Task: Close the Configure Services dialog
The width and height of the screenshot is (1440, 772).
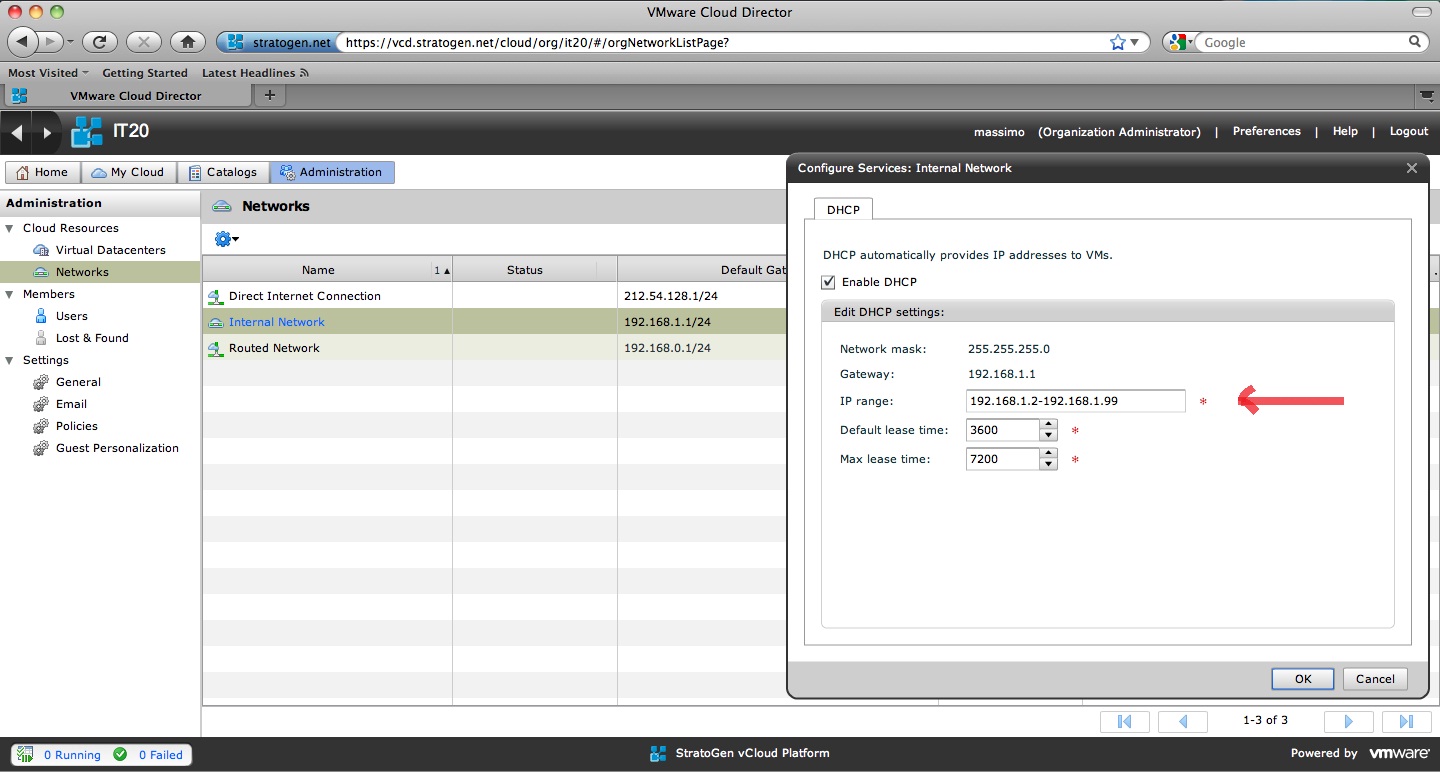Action: point(1412,168)
